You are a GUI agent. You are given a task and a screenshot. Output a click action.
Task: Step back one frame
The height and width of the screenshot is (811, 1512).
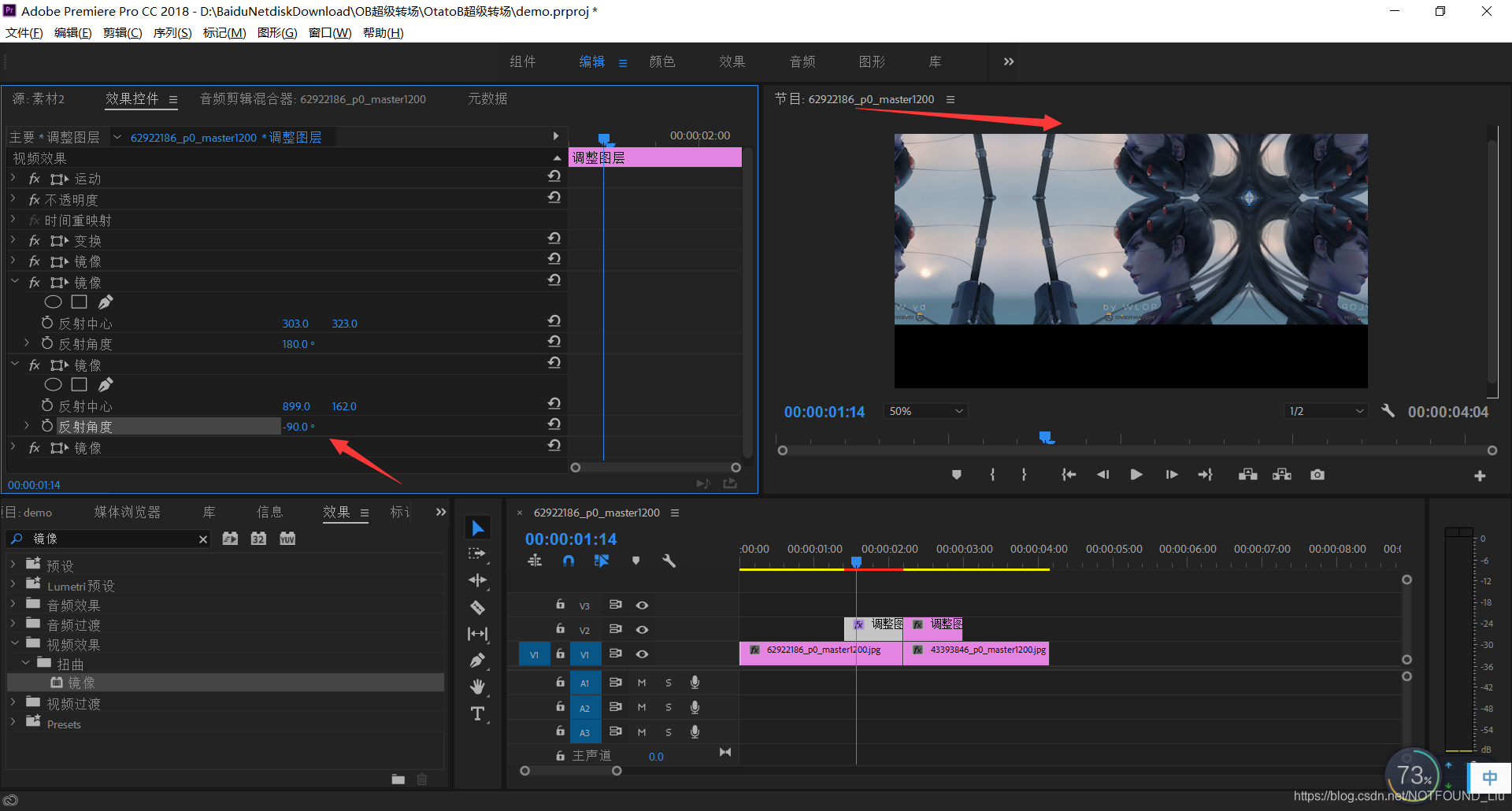coord(1102,475)
